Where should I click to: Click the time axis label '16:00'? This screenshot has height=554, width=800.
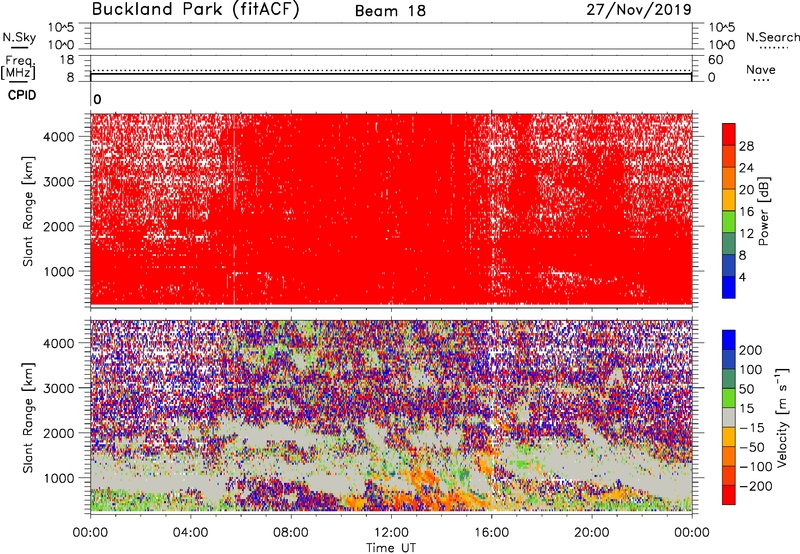[491, 533]
